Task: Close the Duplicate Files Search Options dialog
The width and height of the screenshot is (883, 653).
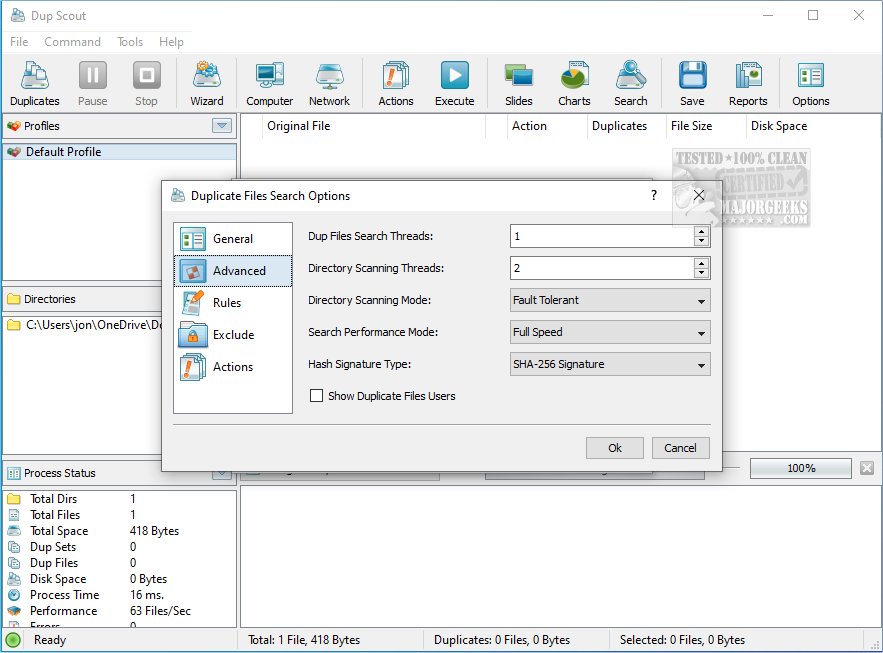Action: click(699, 195)
